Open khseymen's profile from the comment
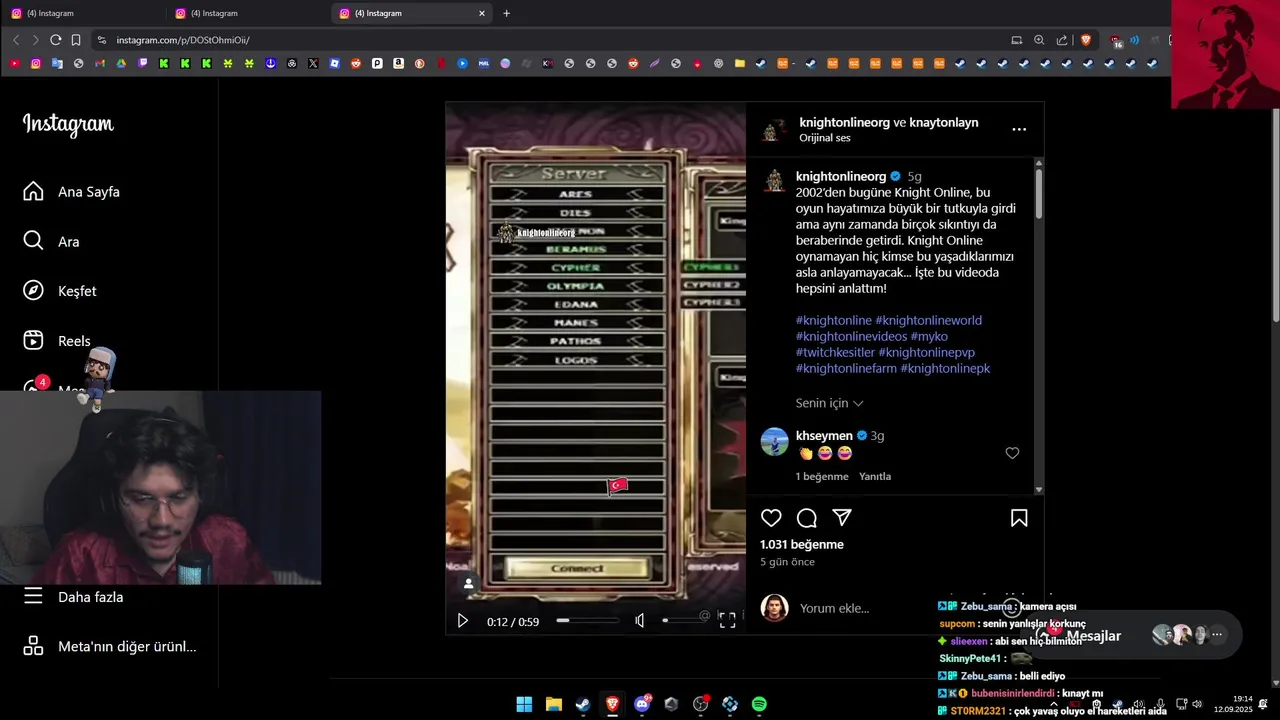Screen dimensions: 1280x720 (824, 436)
